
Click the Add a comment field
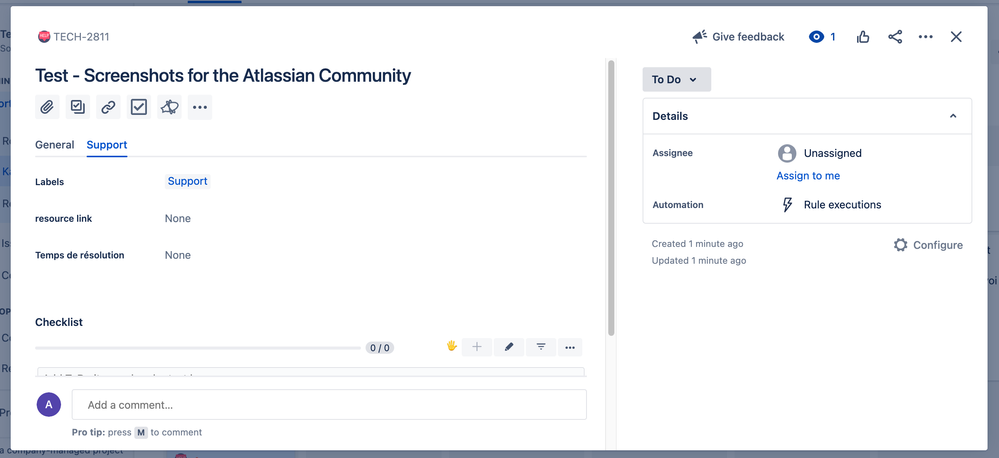click(x=329, y=404)
